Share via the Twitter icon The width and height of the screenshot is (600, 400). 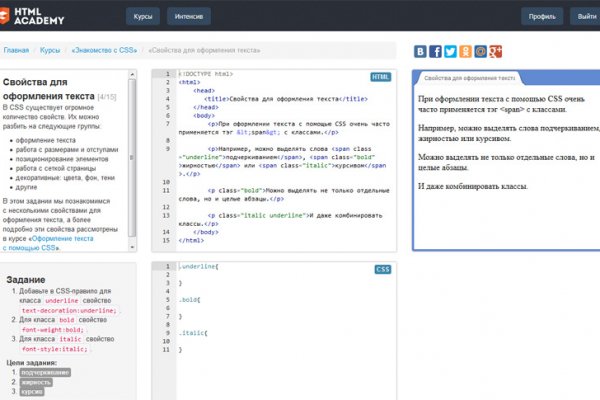coord(451,51)
